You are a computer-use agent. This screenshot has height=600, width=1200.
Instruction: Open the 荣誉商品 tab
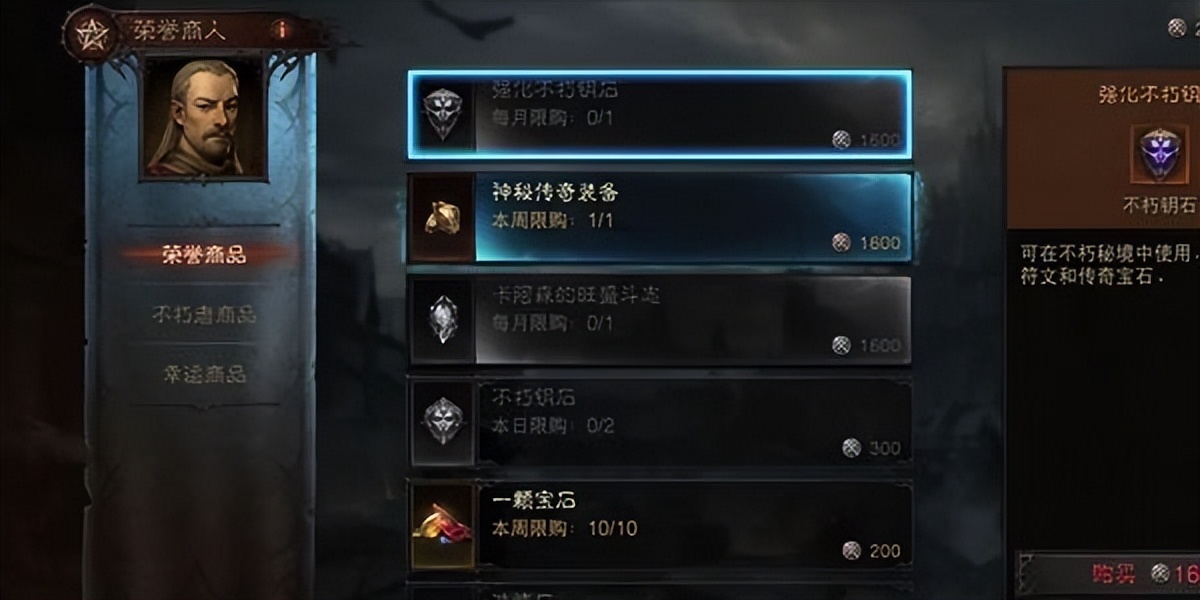[x=204, y=254]
